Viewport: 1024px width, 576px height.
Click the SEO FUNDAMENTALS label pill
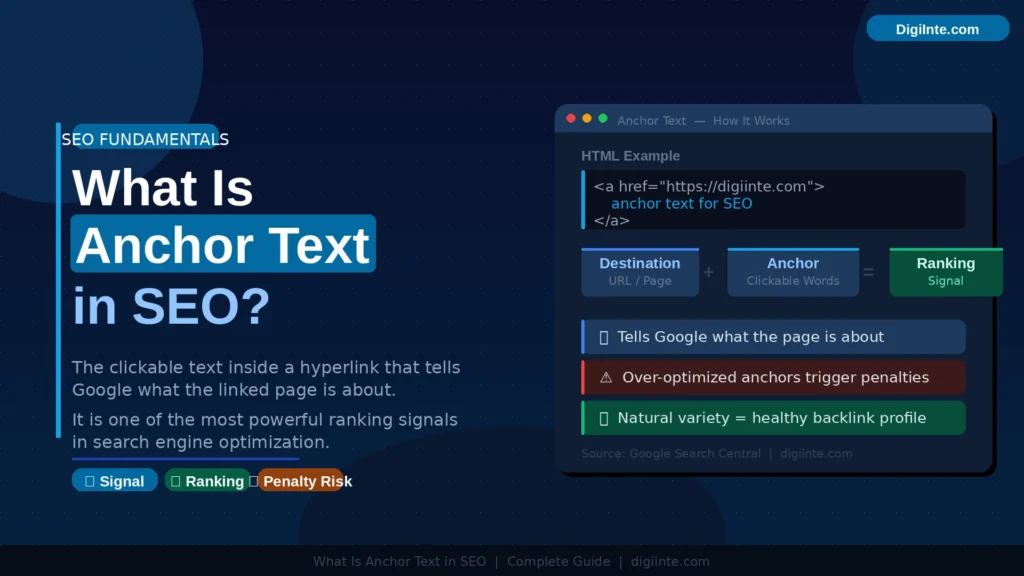pos(145,138)
